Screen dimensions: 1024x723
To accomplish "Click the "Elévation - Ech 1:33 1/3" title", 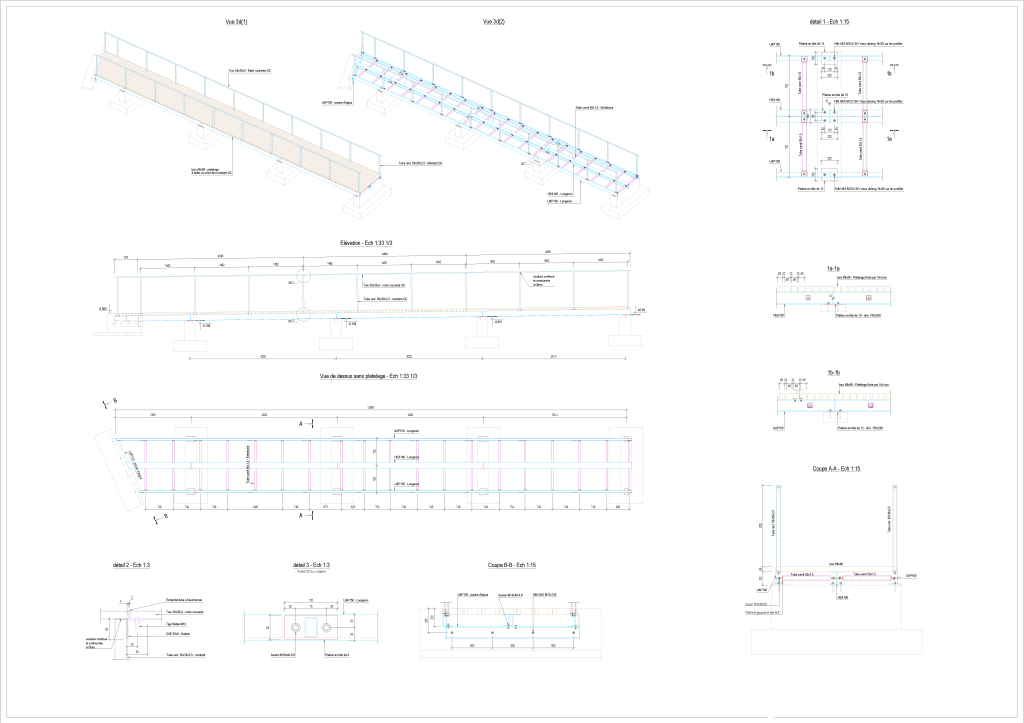I will click(366, 243).
